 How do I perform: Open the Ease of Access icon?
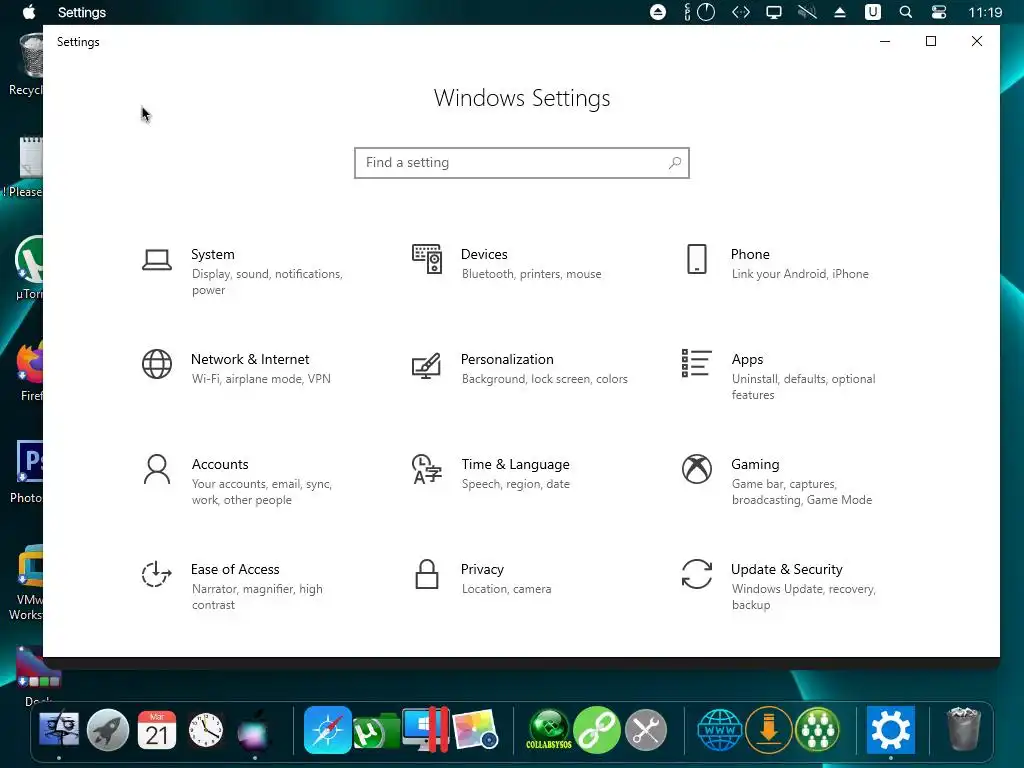tap(157, 574)
